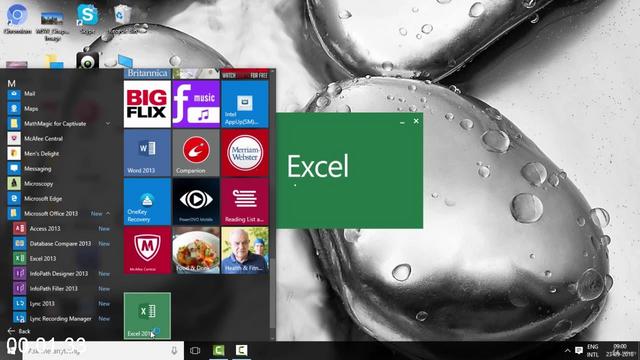The image size is (640, 360).
Task: Open Database Compare 2013
Action: pyautogui.click(x=61, y=244)
